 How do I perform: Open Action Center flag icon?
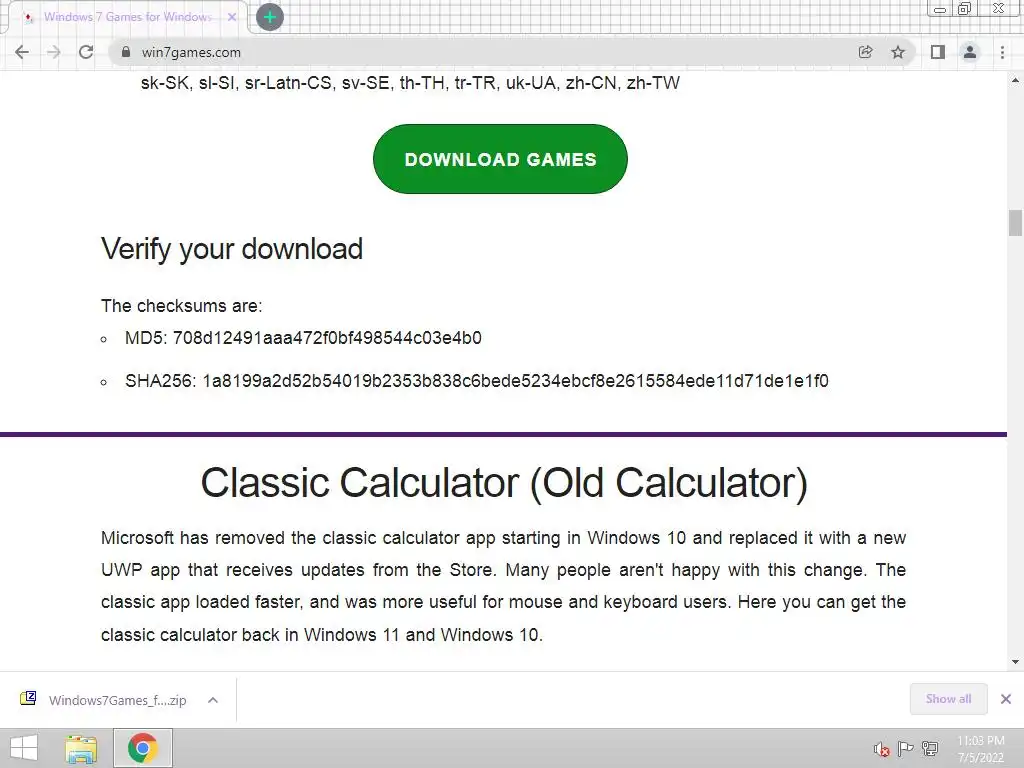click(x=905, y=748)
